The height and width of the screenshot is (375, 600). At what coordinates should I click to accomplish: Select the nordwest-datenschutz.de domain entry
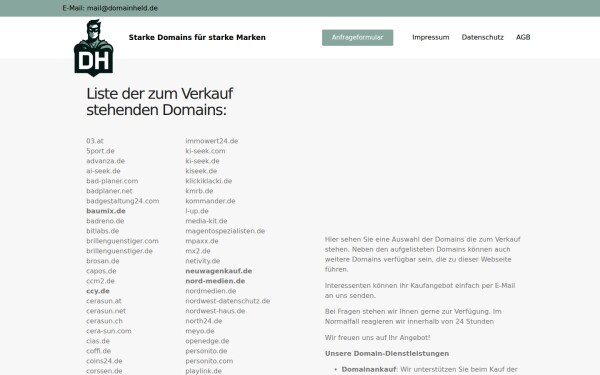(x=228, y=301)
